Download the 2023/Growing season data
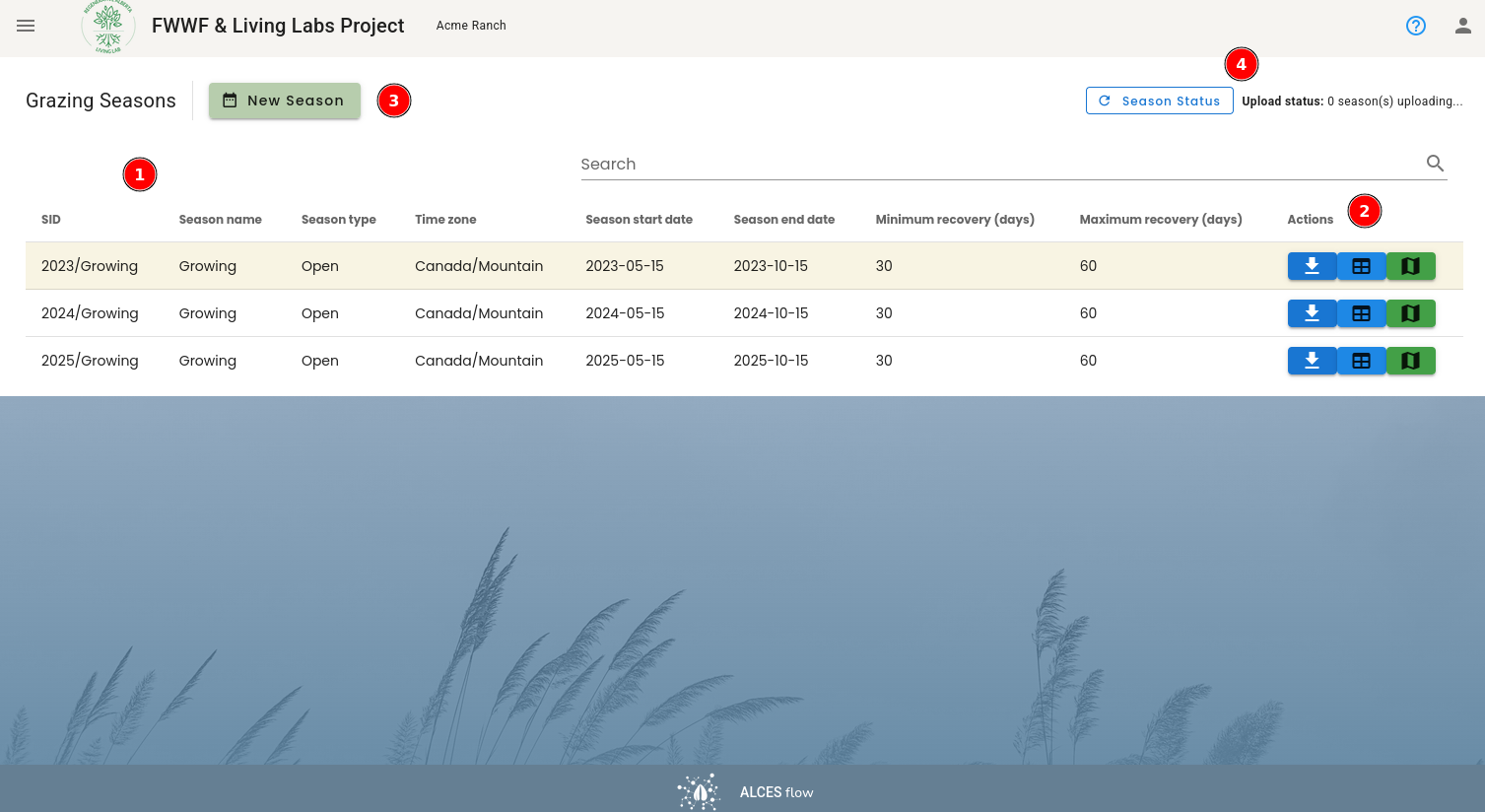Viewport: 1485px width, 812px height. point(1312,266)
